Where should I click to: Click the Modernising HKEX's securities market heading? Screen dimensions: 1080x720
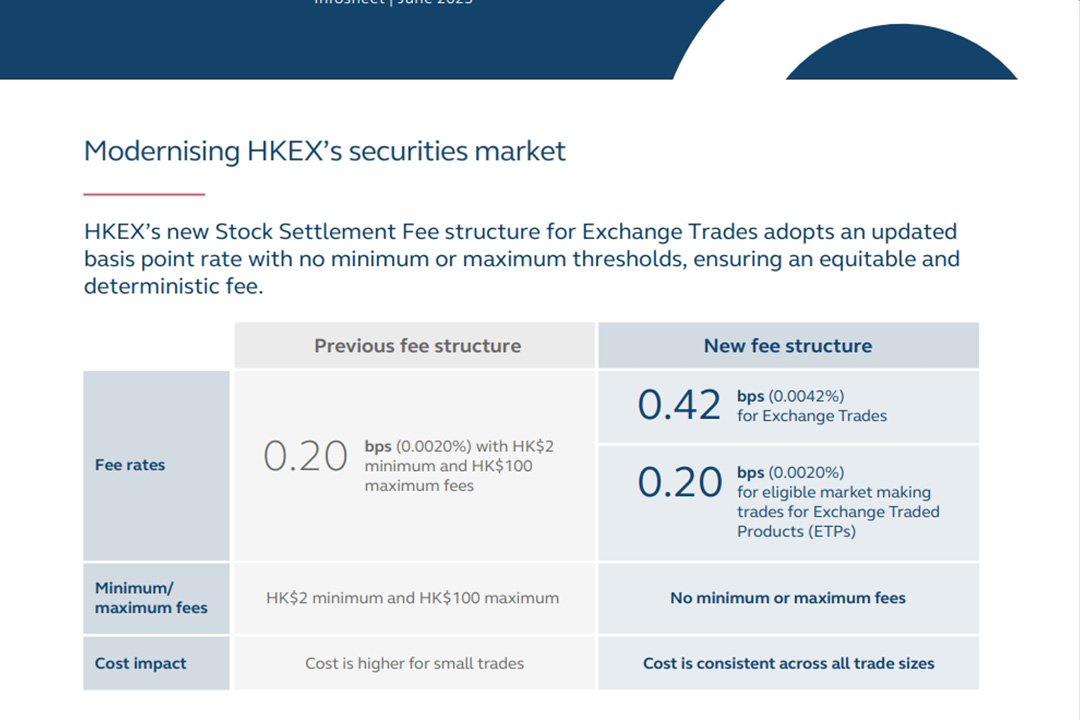(324, 151)
